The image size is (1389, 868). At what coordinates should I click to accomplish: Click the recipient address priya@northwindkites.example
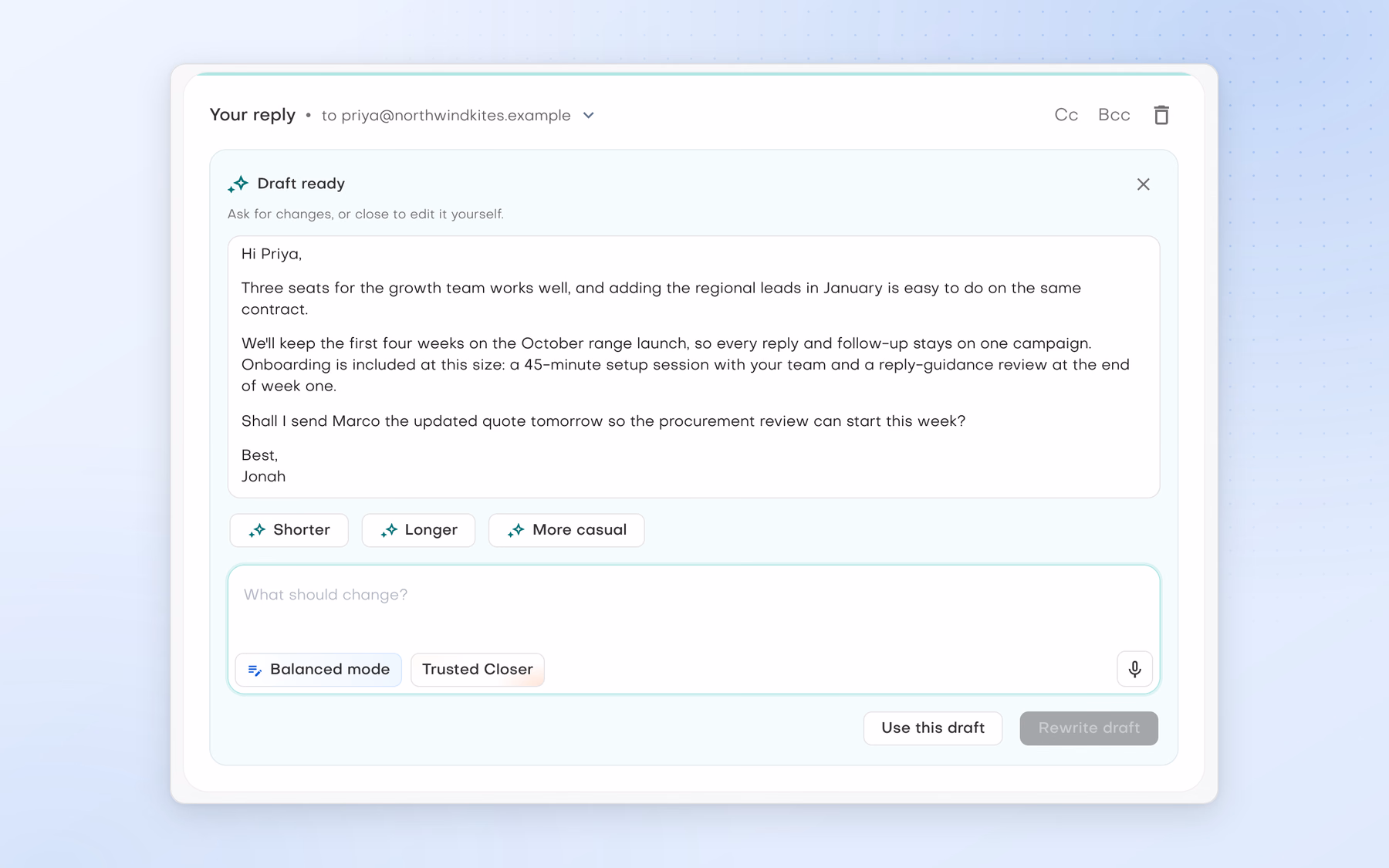(x=456, y=116)
